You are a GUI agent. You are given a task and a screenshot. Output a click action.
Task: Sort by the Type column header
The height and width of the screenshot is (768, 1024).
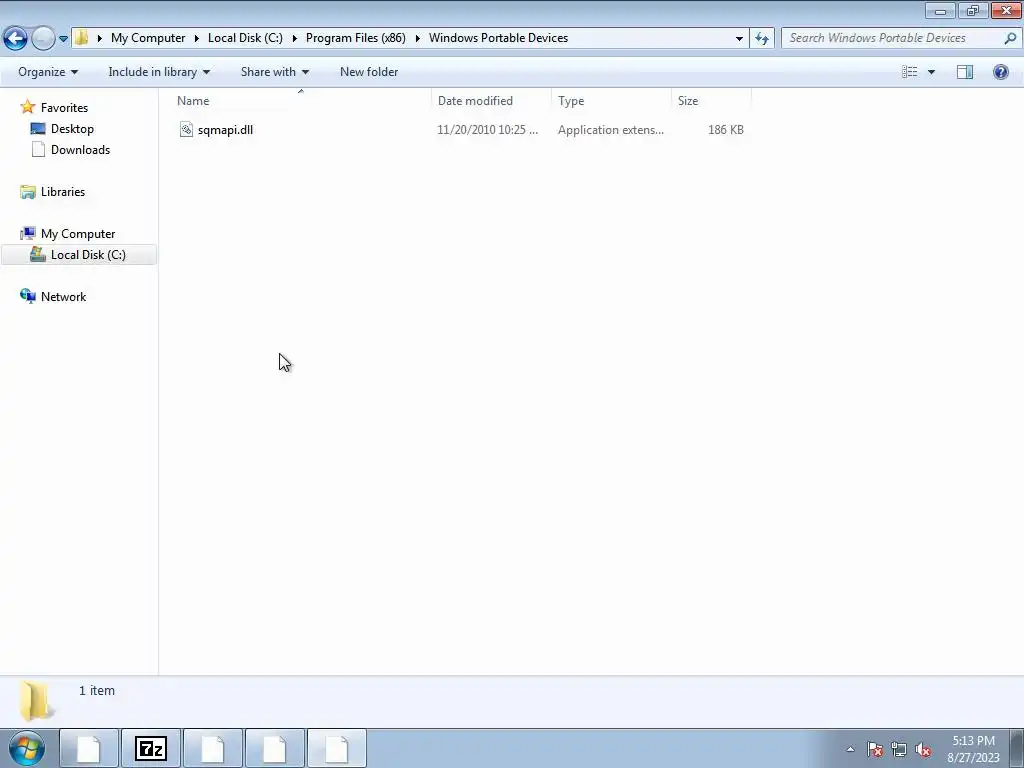[x=611, y=101]
